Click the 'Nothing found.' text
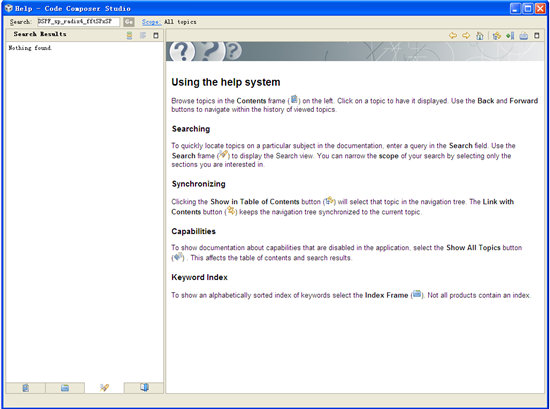The width and height of the screenshot is (550, 409). pyautogui.click(x=30, y=48)
